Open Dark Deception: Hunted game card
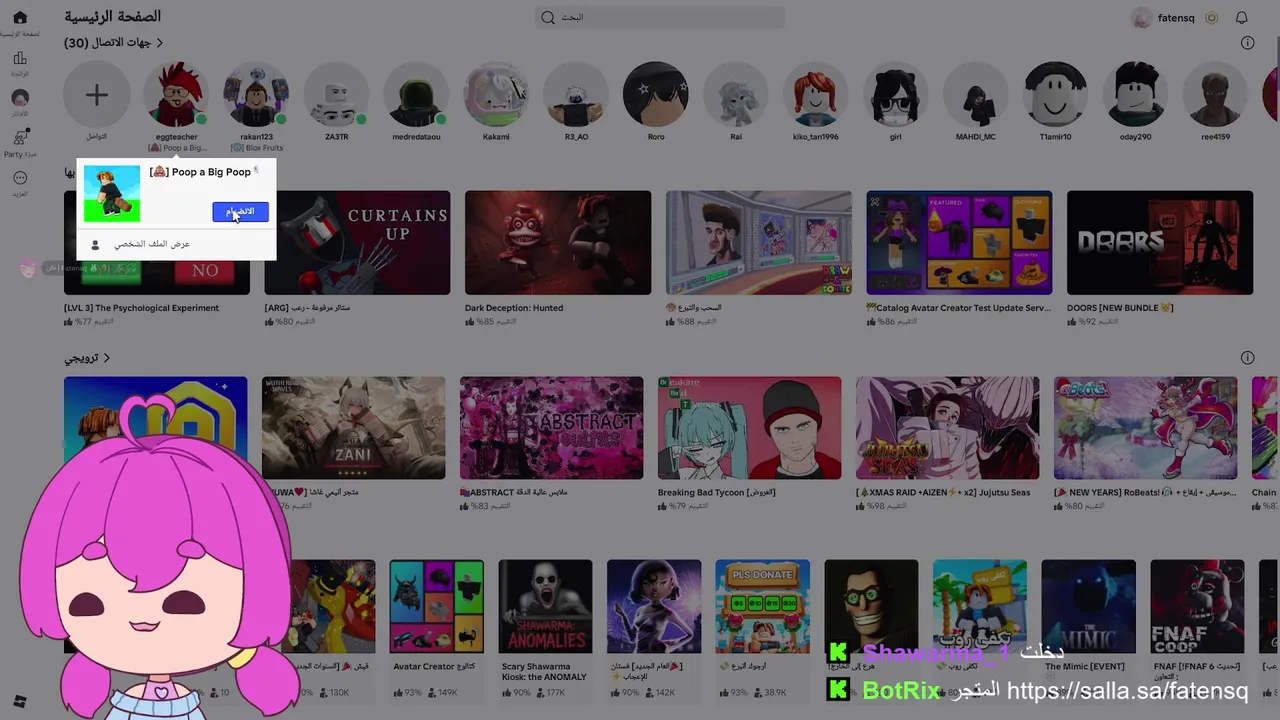Viewport: 1280px width, 720px height. pyautogui.click(x=558, y=243)
